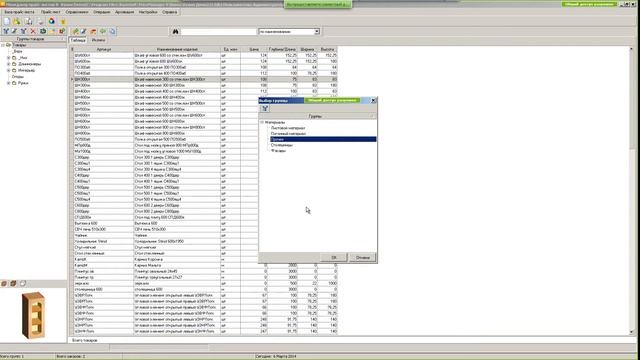
Task: Collapse Материалы node in the dialog
Action: [x=262, y=122]
